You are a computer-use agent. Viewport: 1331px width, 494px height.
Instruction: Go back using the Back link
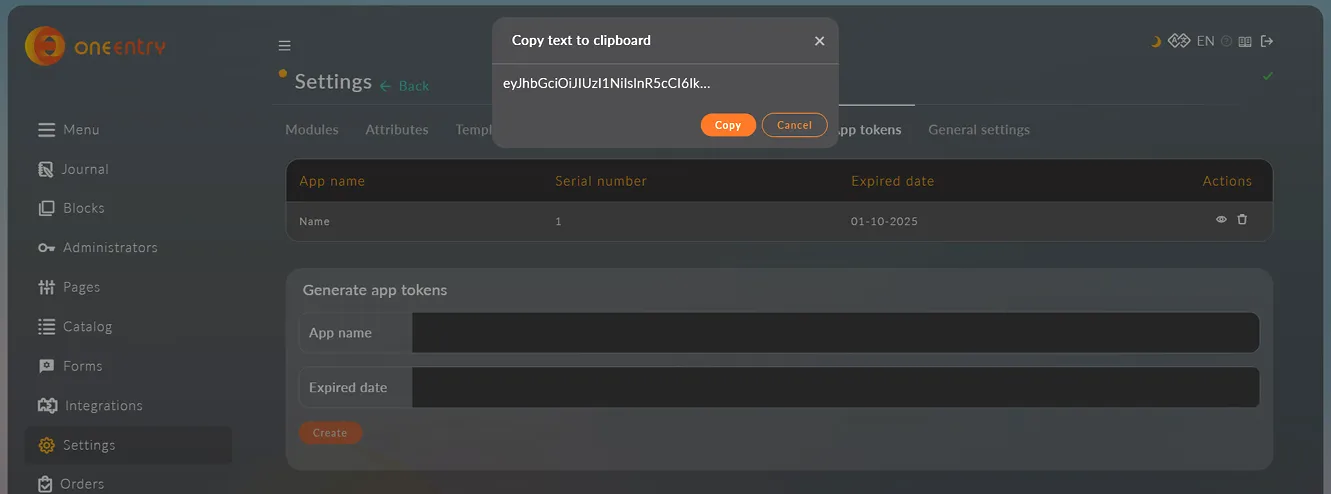pyautogui.click(x=404, y=86)
